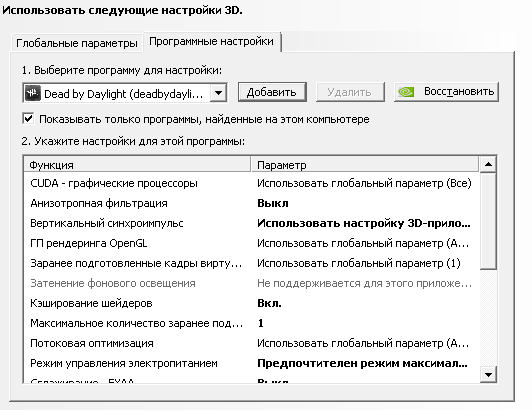Toggle 'Показывать только программы' checkbox

pos(28,119)
